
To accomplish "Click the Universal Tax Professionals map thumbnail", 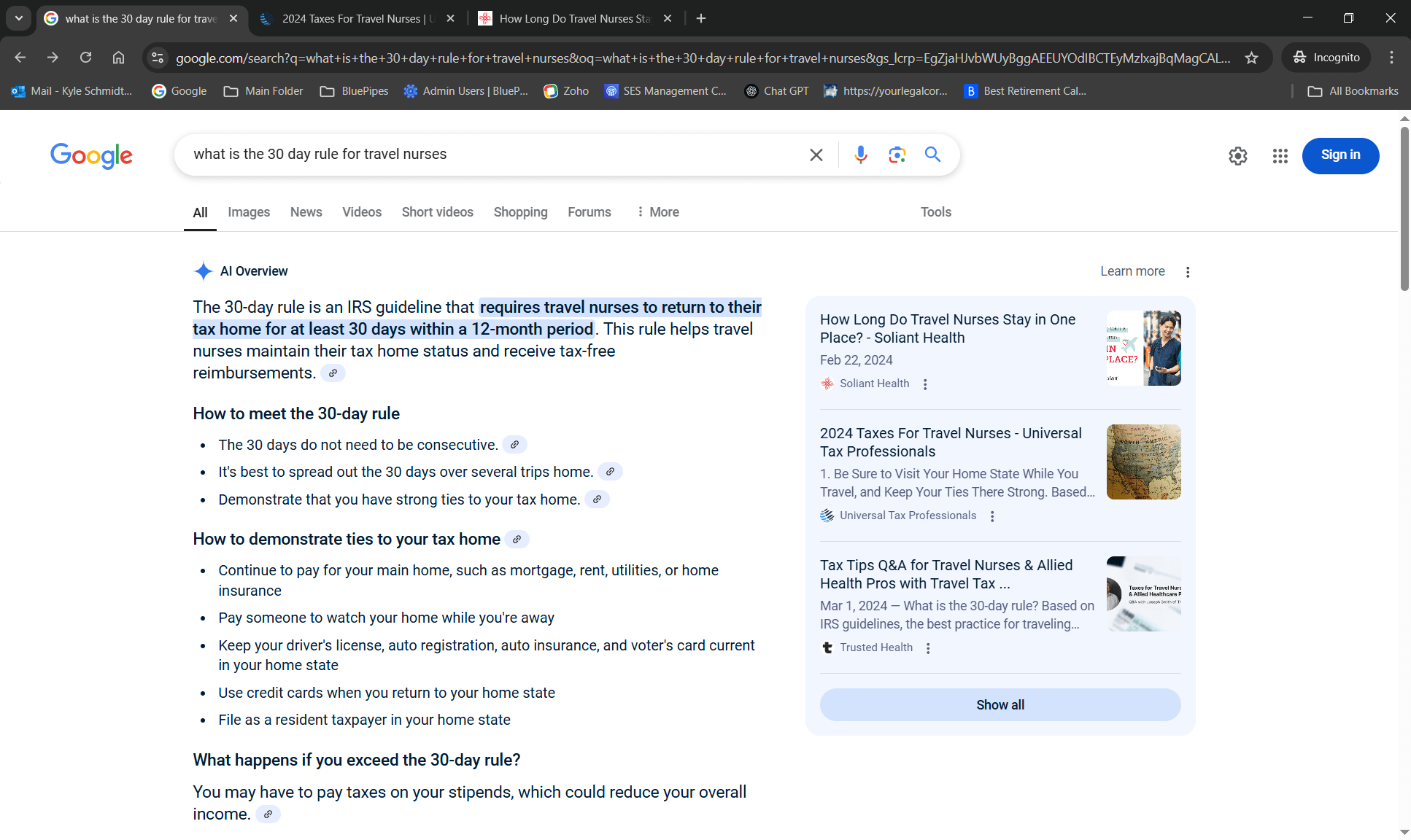I will 1143,462.
